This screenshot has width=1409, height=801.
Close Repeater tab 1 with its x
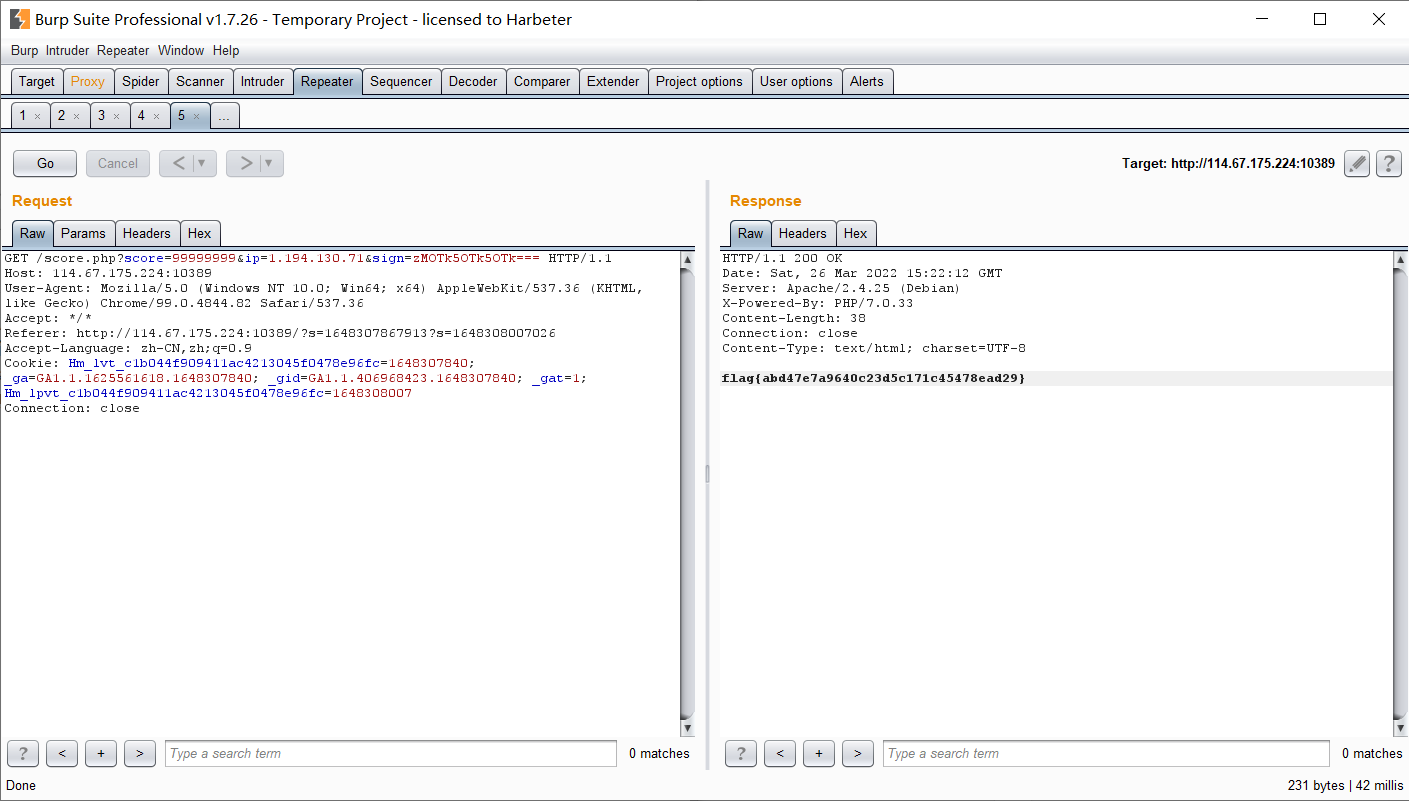37,117
